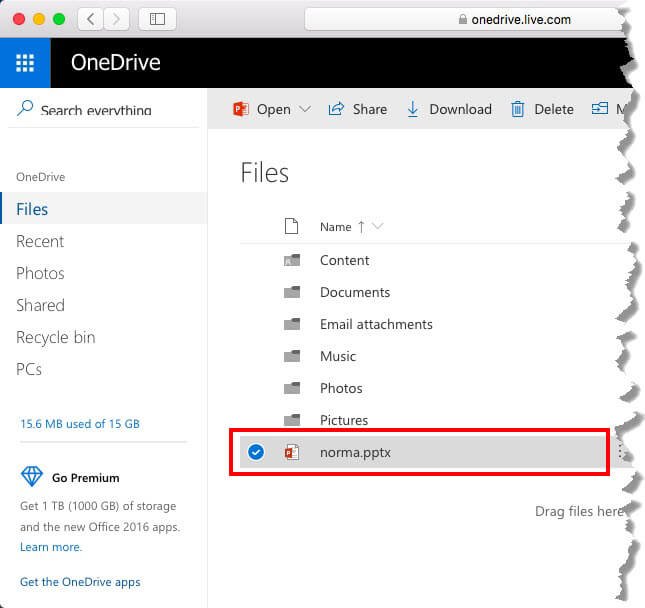
Task: Click the Photos folder icon in file list
Action: click(x=292, y=388)
